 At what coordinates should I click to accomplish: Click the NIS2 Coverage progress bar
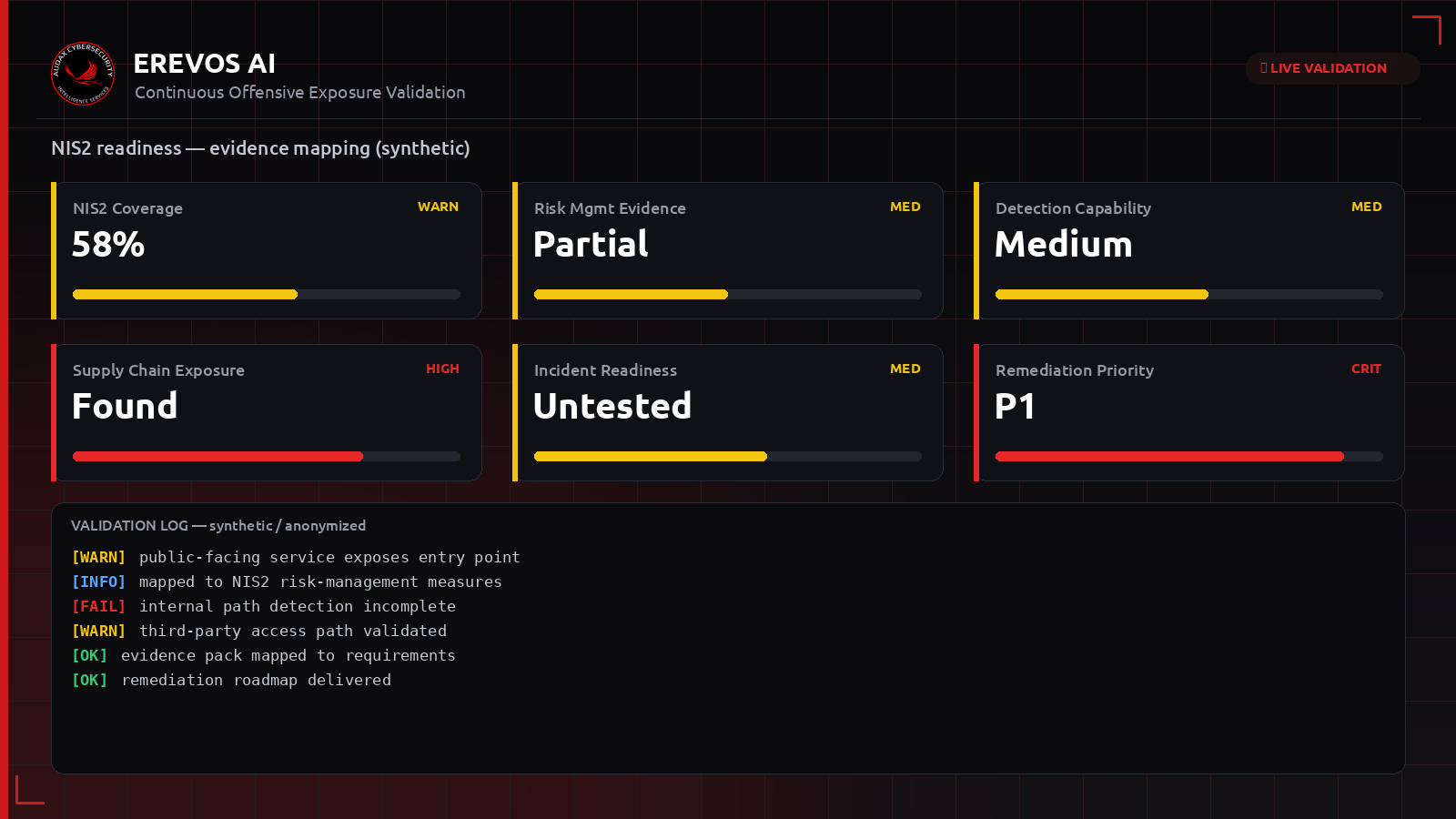point(267,295)
